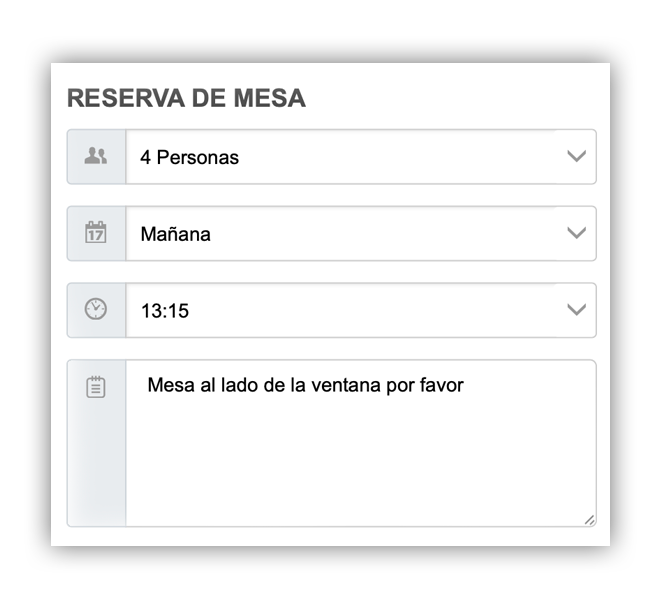
Task: Click the calendar icon beside Mañana
Action: point(96,233)
